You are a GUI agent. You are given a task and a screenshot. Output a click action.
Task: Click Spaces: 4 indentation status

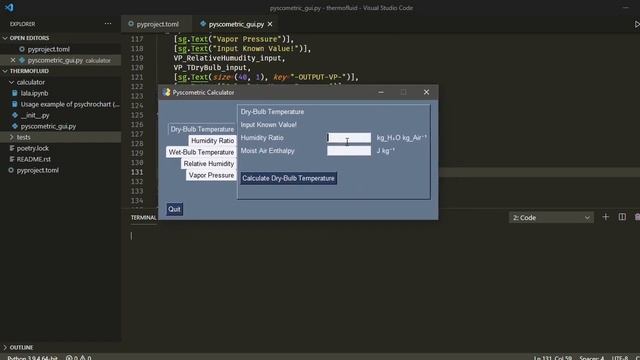tap(591, 358)
